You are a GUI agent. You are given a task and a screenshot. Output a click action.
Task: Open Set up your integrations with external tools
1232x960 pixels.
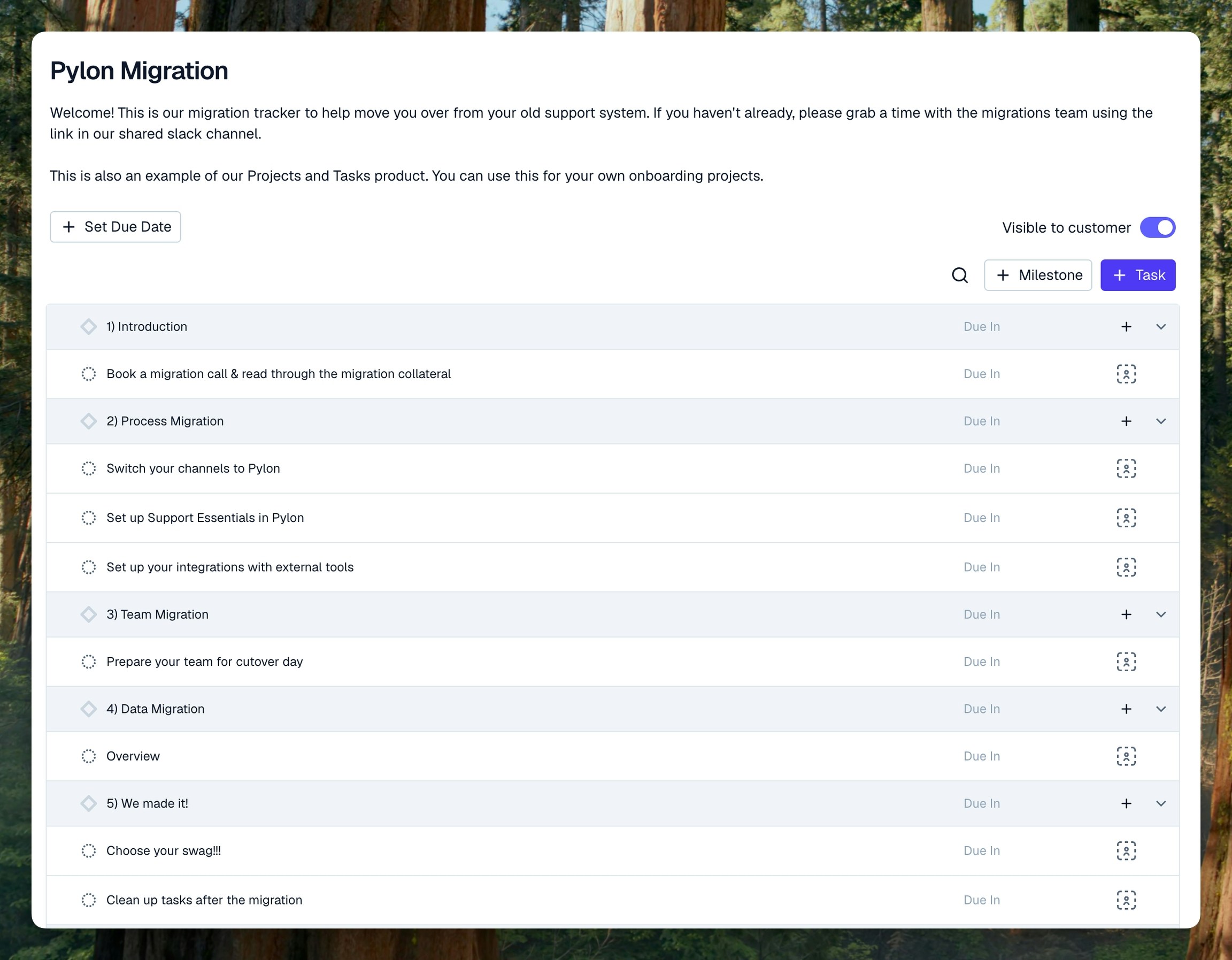coord(229,567)
